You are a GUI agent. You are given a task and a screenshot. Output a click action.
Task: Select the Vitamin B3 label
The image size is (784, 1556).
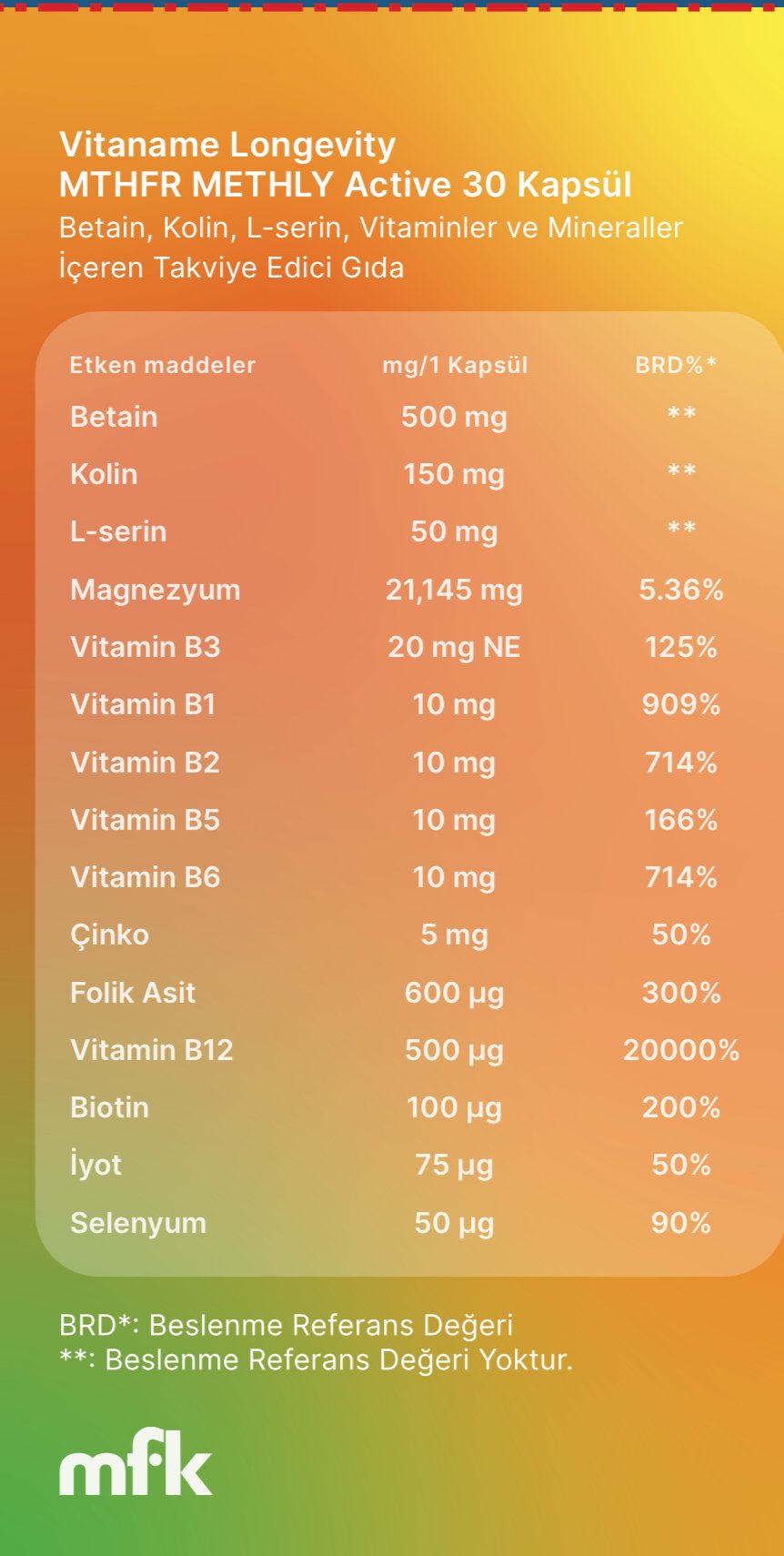[146, 647]
